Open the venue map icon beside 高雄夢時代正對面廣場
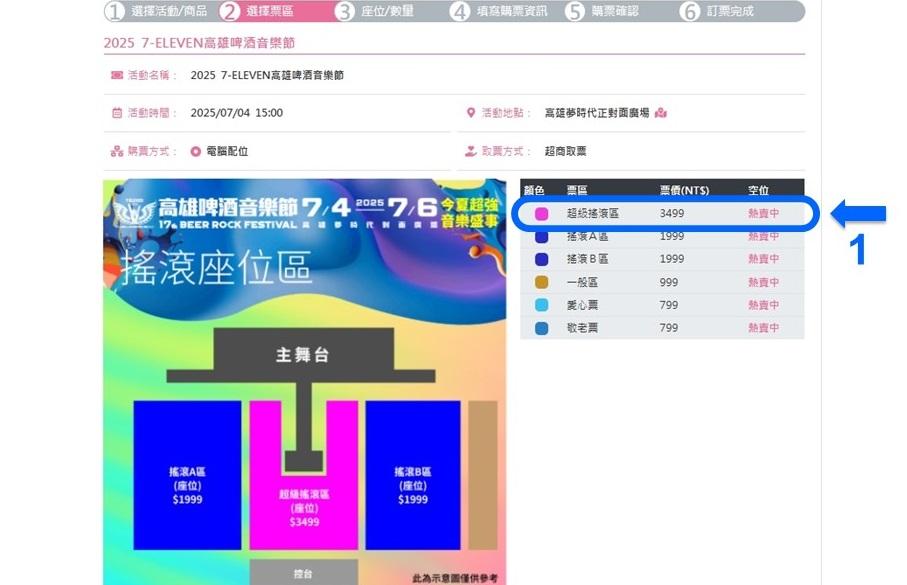Image resolution: width=907 pixels, height=585 pixels. click(x=661, y=113)
